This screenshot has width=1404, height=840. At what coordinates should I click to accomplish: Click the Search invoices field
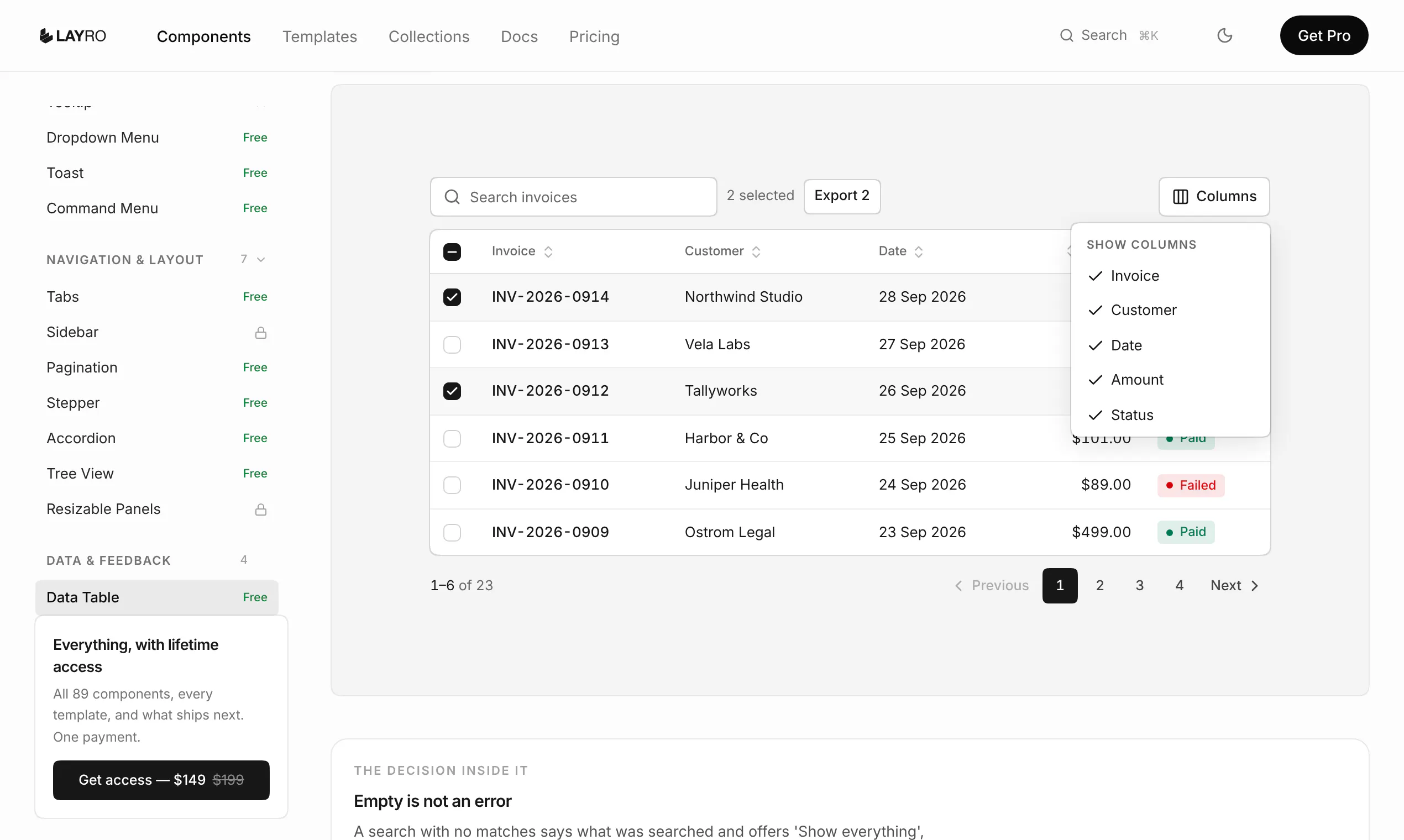pyautogui.click(x=574, y=196)
